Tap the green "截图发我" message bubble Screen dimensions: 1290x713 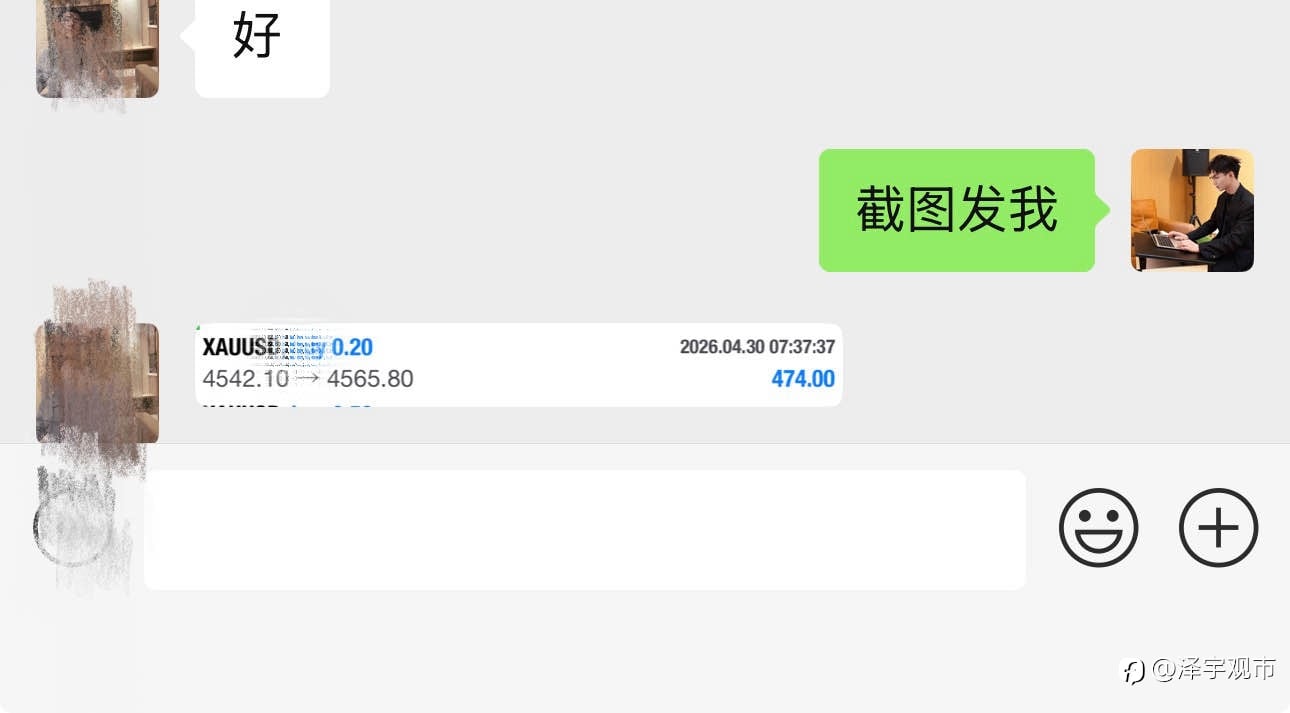[x=957, y=210]
